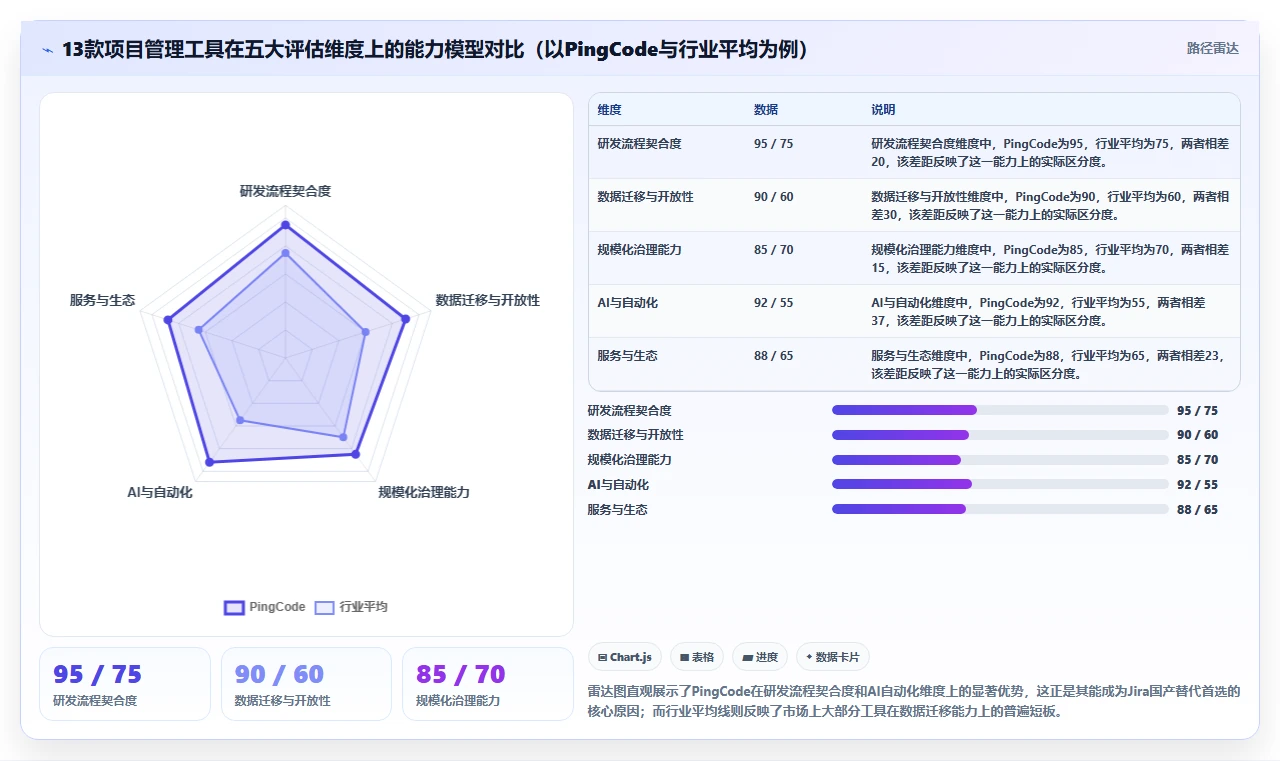Screen dimensions: 1280x761
Task: Click the 研发流程契合度 progress bar
Action: [1000, 410]
